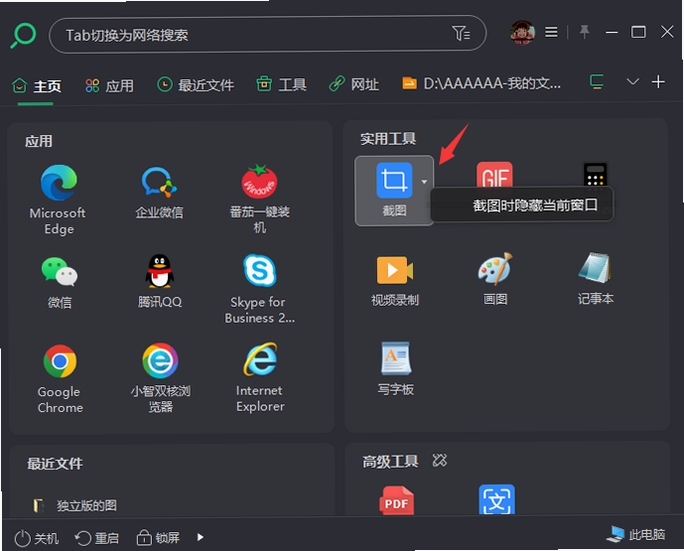This screenshot has height=551, width=684.
Task: Click the 最近文件 section heading
Action: point(55,463)
